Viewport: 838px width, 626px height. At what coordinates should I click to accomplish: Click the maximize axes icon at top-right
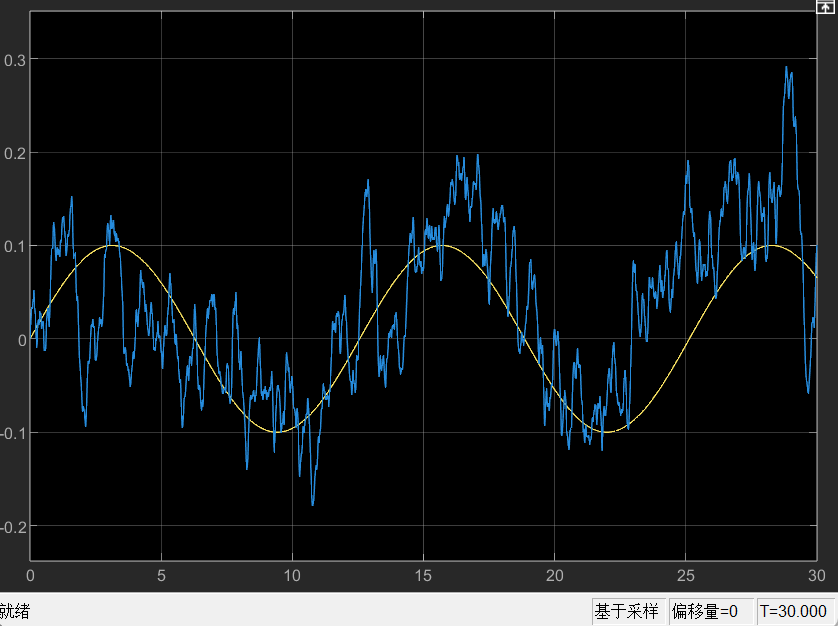click(826, 7)
